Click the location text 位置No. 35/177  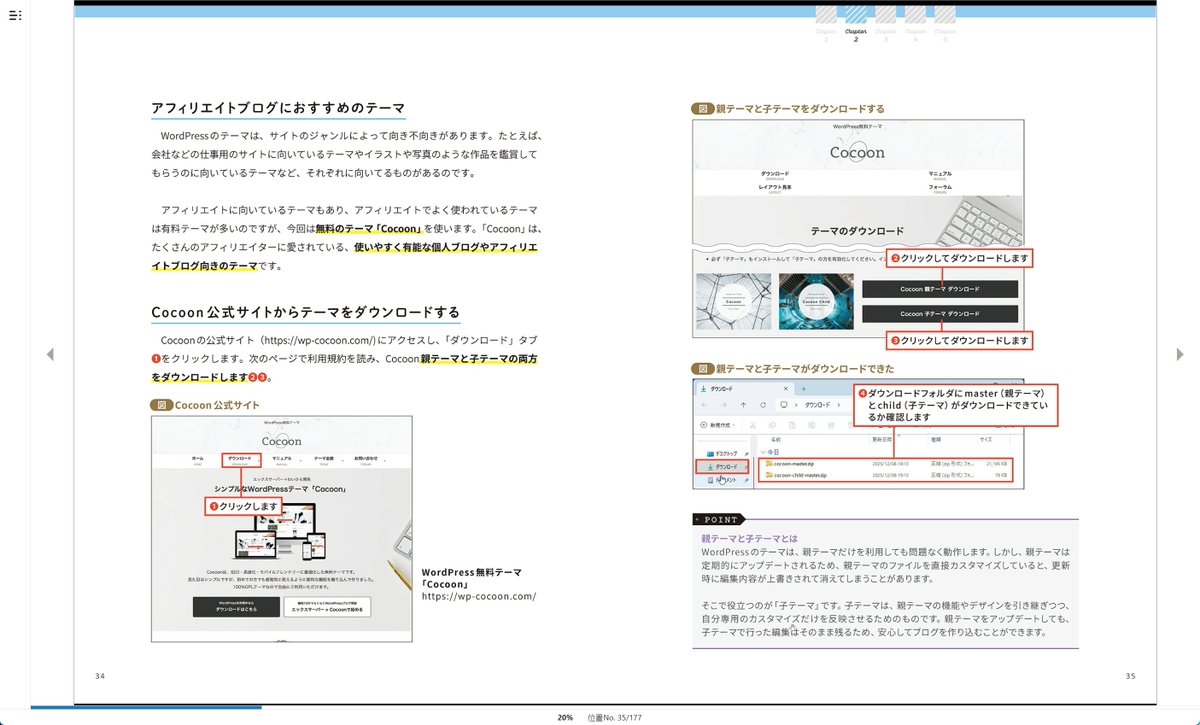pos(614,718)
